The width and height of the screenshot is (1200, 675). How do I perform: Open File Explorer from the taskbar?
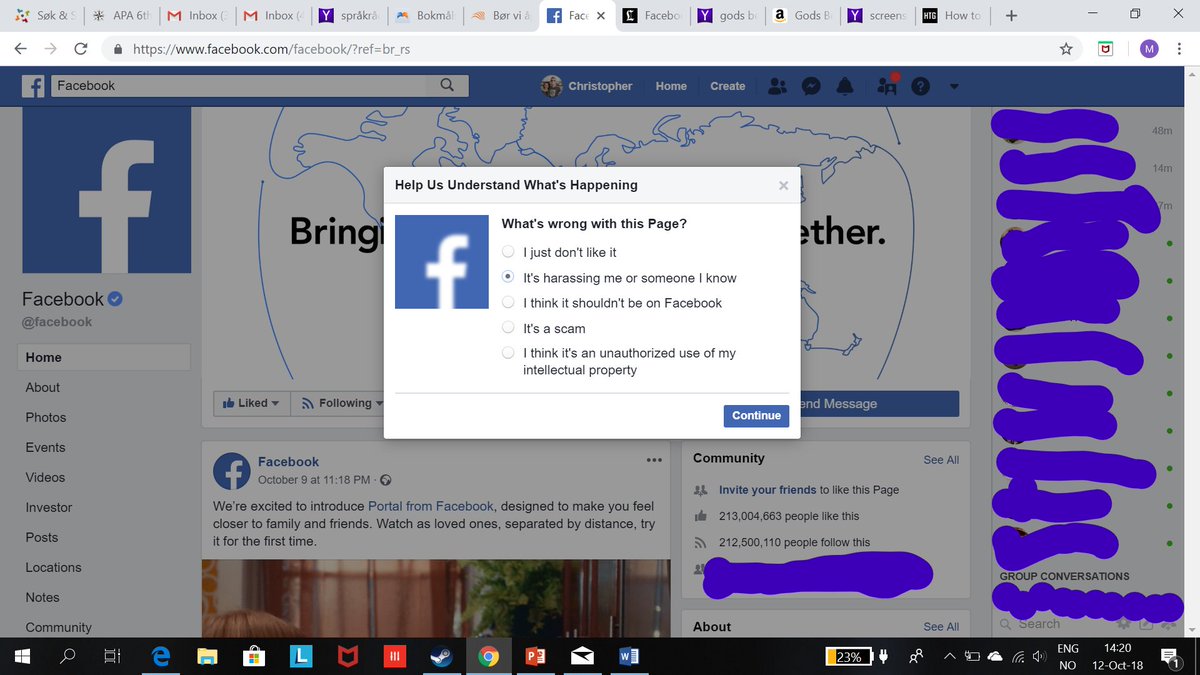[207, 656]
